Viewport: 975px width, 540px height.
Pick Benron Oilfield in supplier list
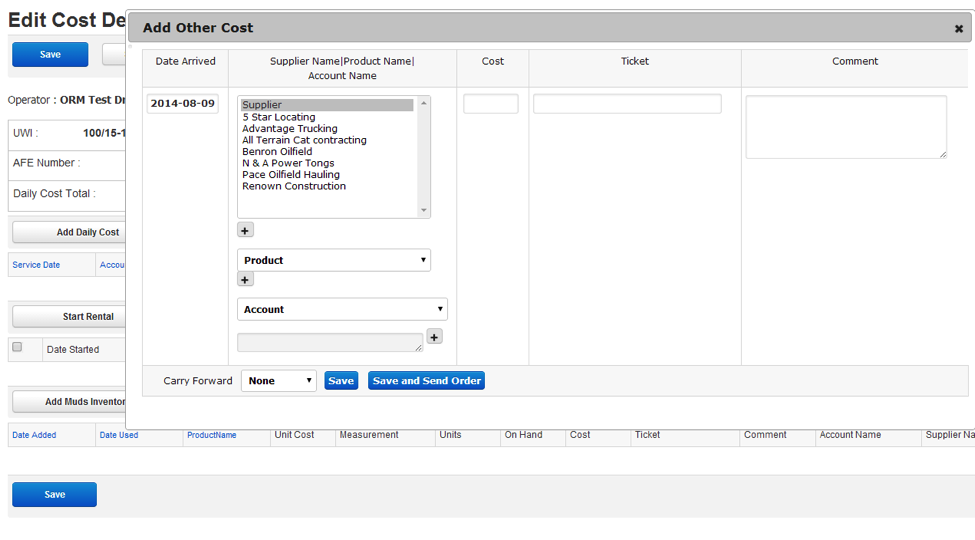click(x=276, y=152)
